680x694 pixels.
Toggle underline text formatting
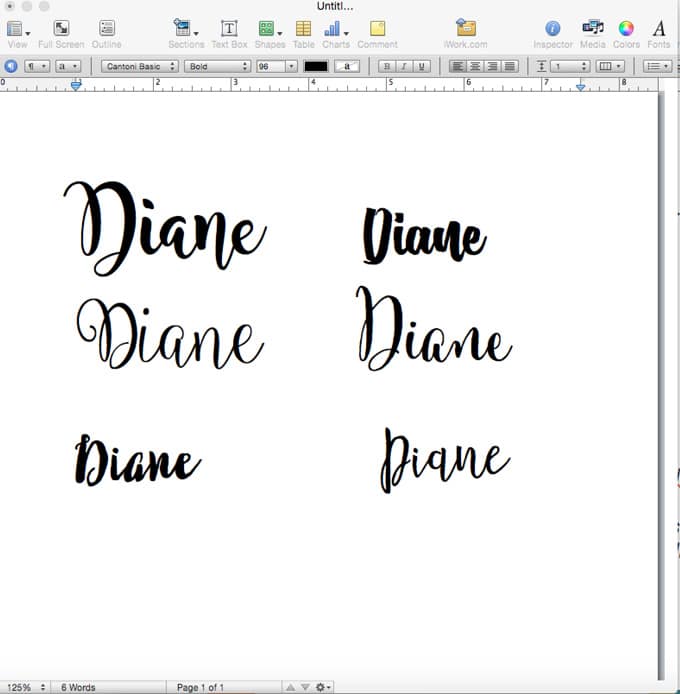[422, 66]
